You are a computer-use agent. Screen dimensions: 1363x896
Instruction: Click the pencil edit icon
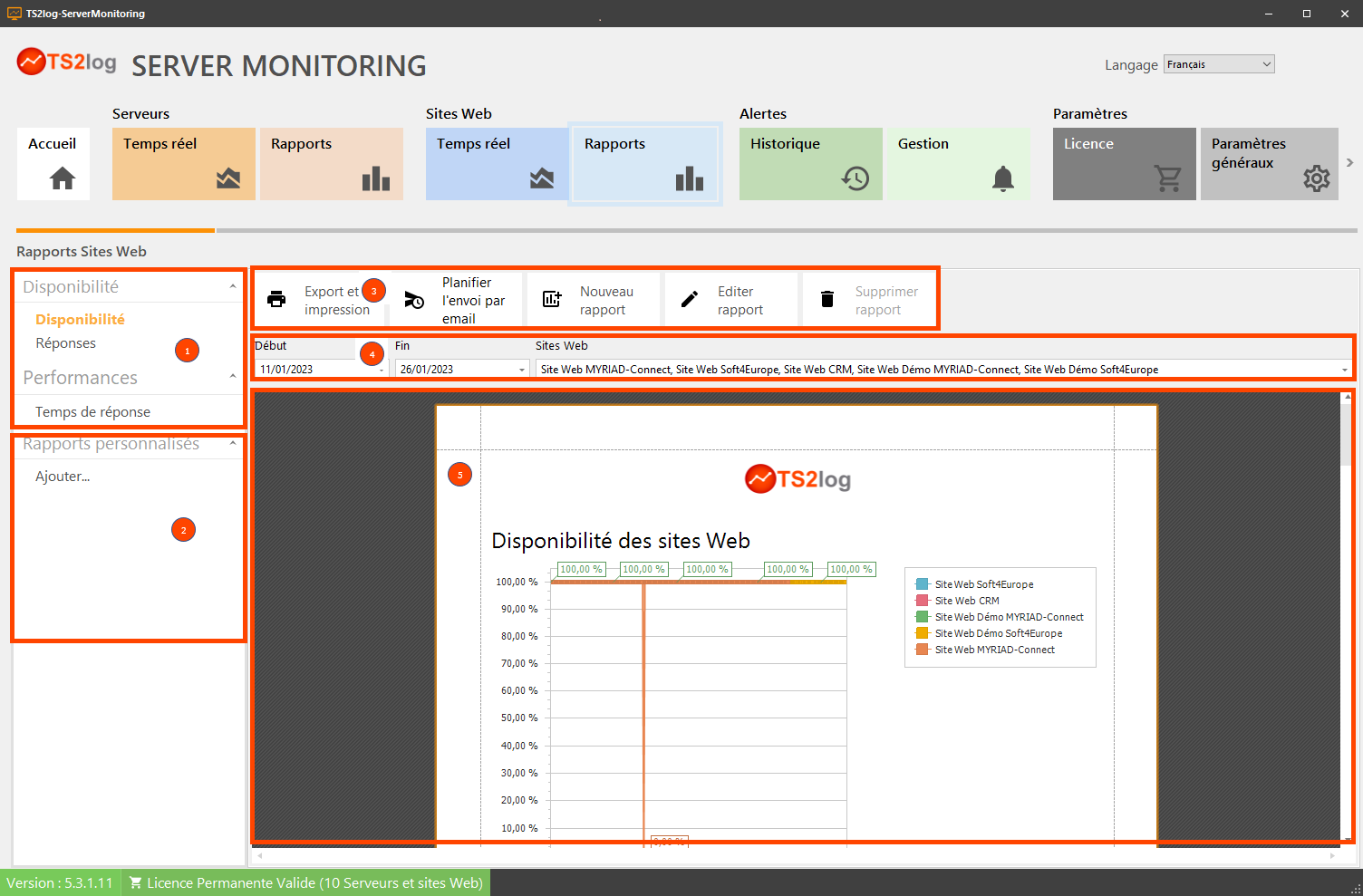pos(690,300)
